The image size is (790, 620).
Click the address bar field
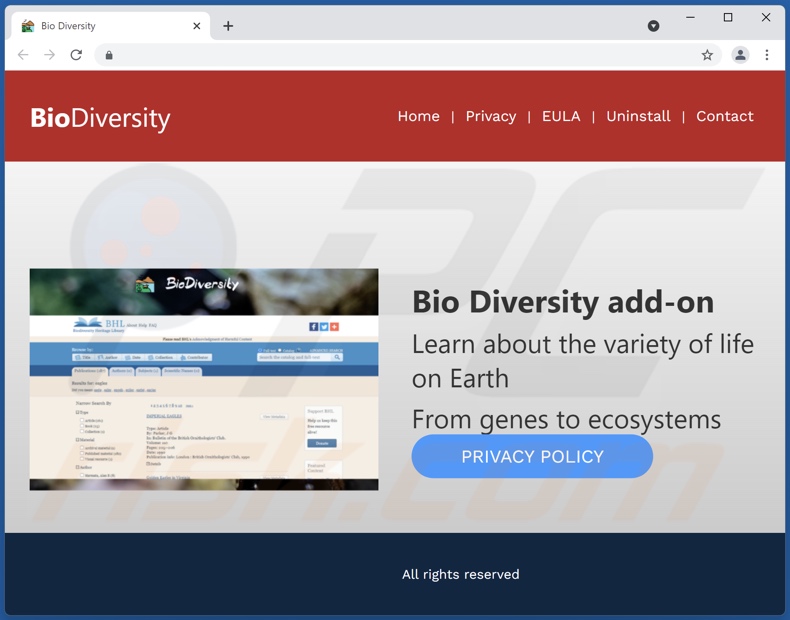(408, 55)
